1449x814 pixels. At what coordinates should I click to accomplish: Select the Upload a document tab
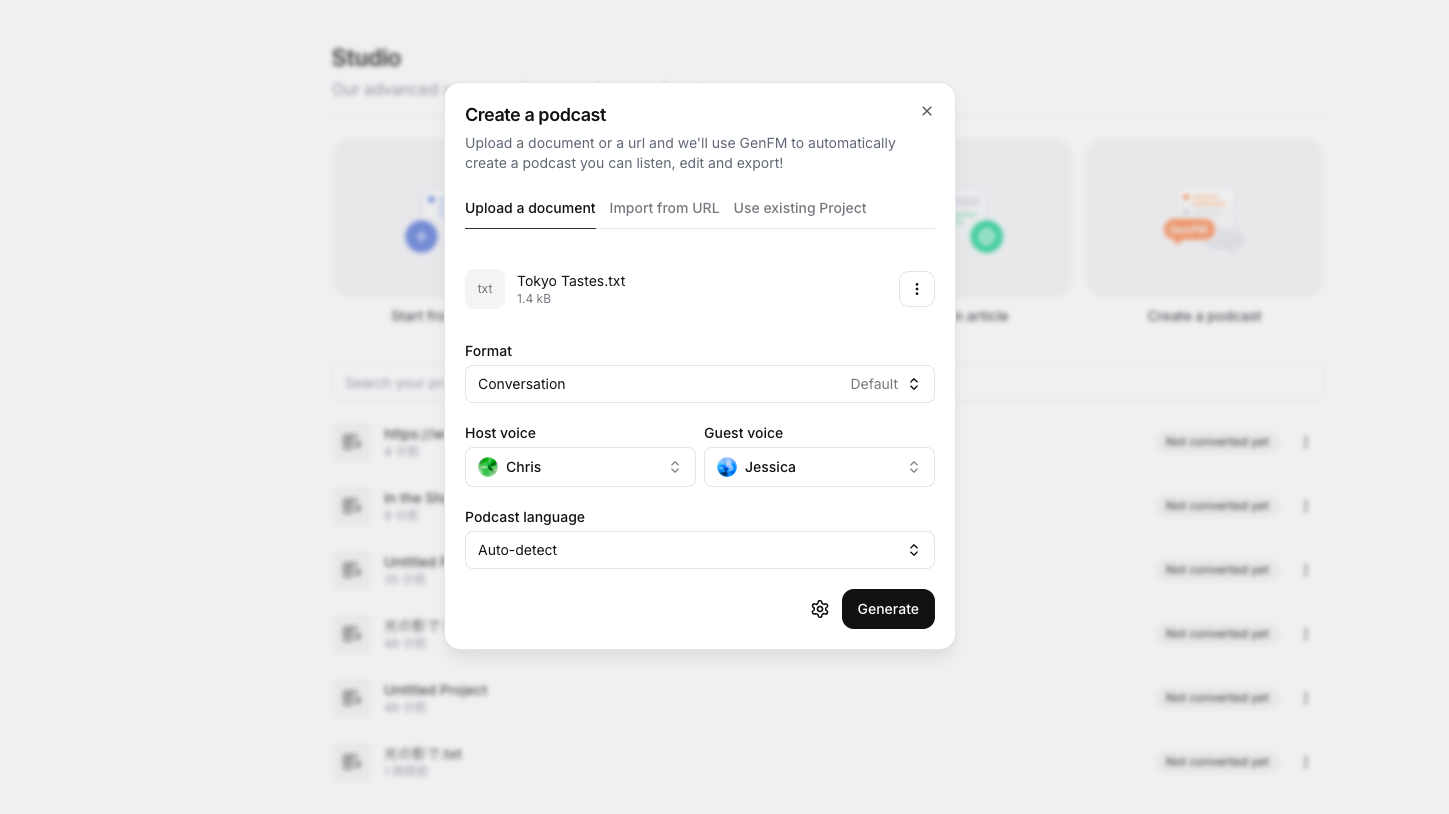click(x=530, y=208)
